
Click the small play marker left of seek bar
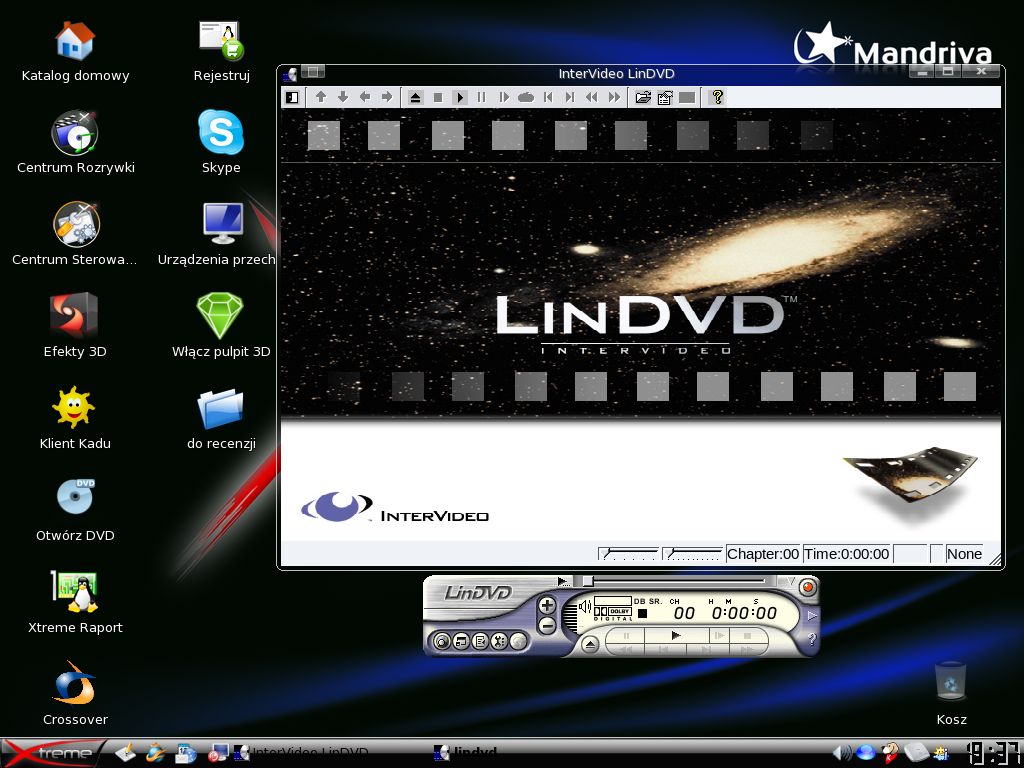(564, 581)
